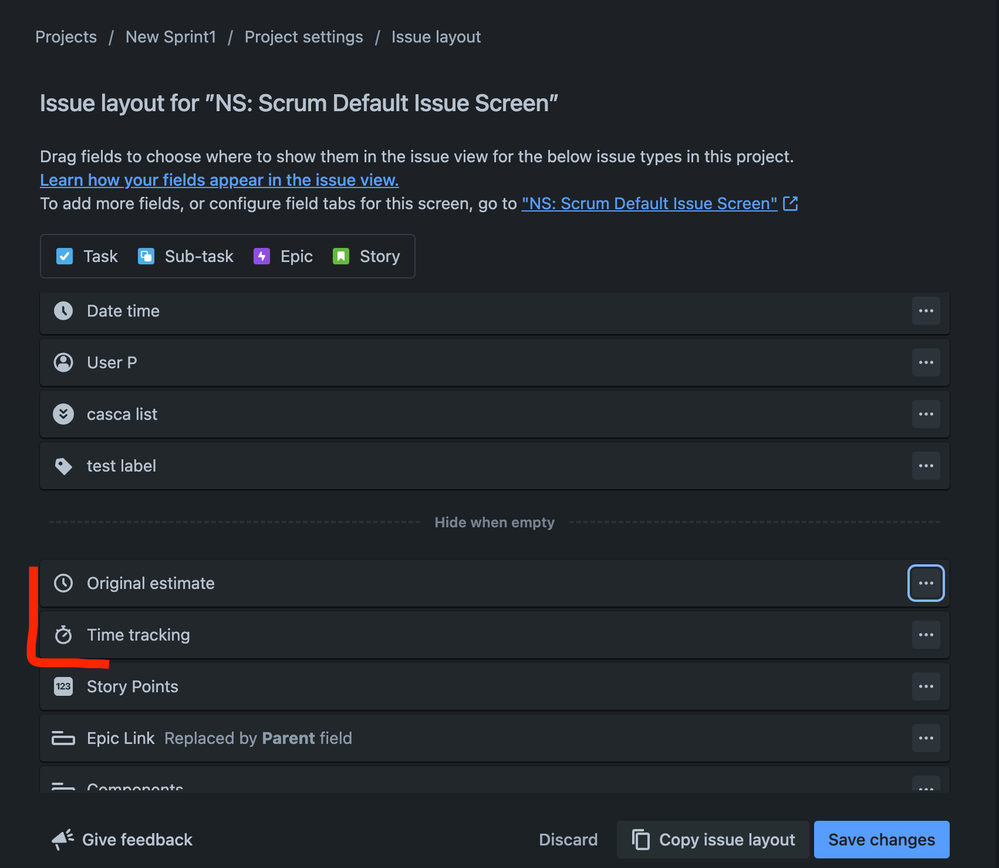This screenshot has width=999, height=868.
Task: Open Projects breadcrumb link
Action: coord(66,37)
